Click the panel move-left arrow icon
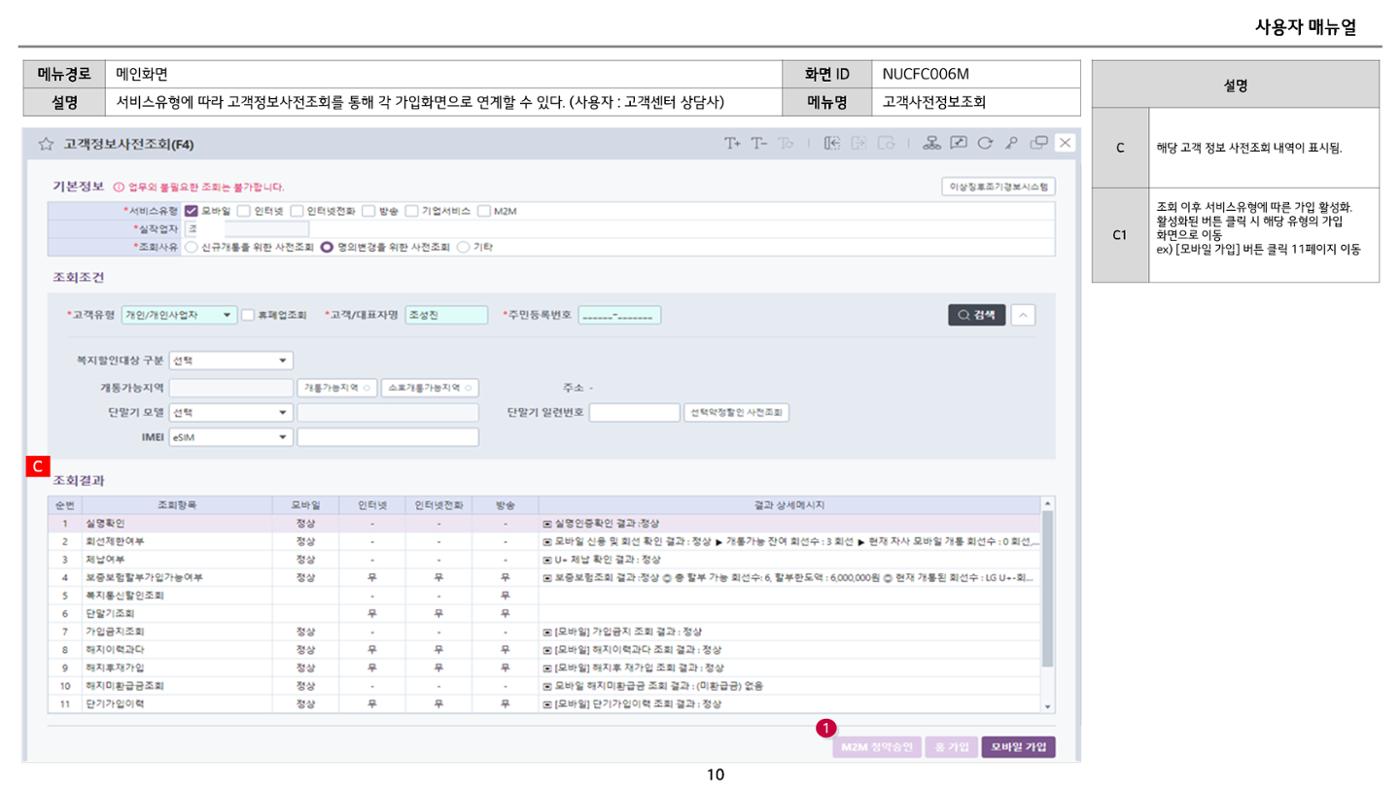Image resolution: width=1400 pixels, height=788 pixels. 831,144
